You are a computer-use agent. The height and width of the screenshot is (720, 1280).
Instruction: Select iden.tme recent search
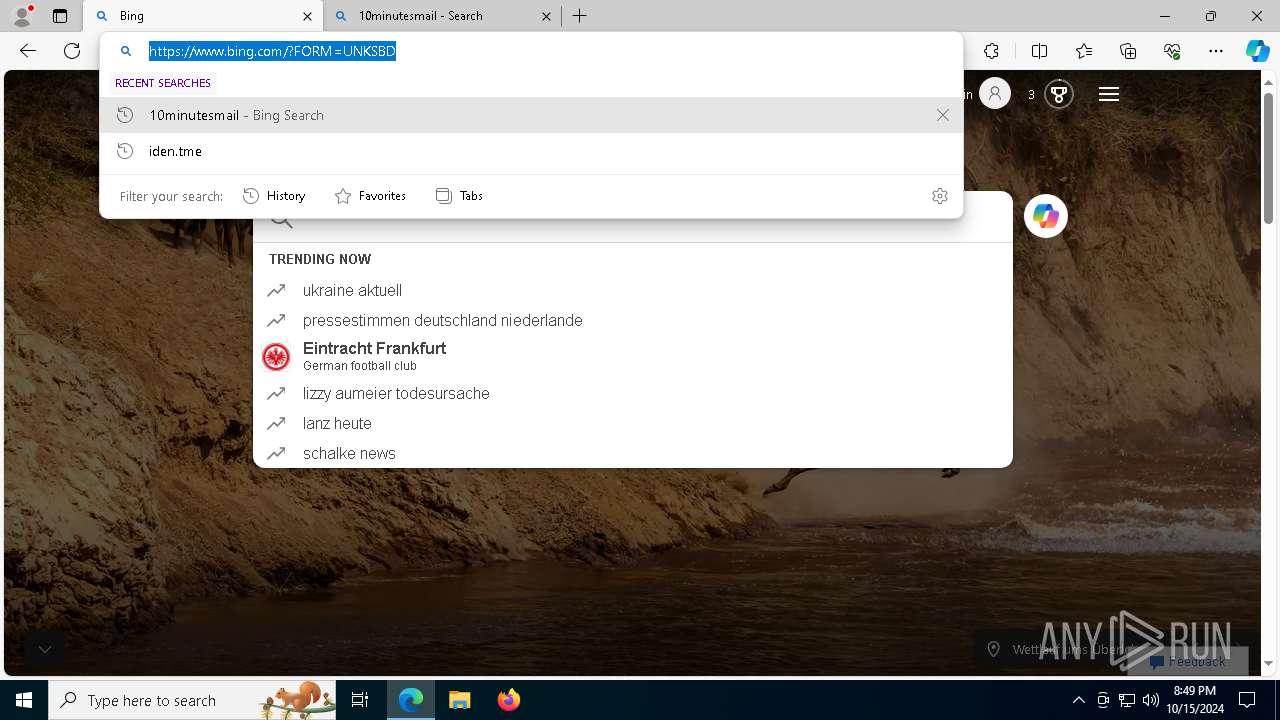531,151
